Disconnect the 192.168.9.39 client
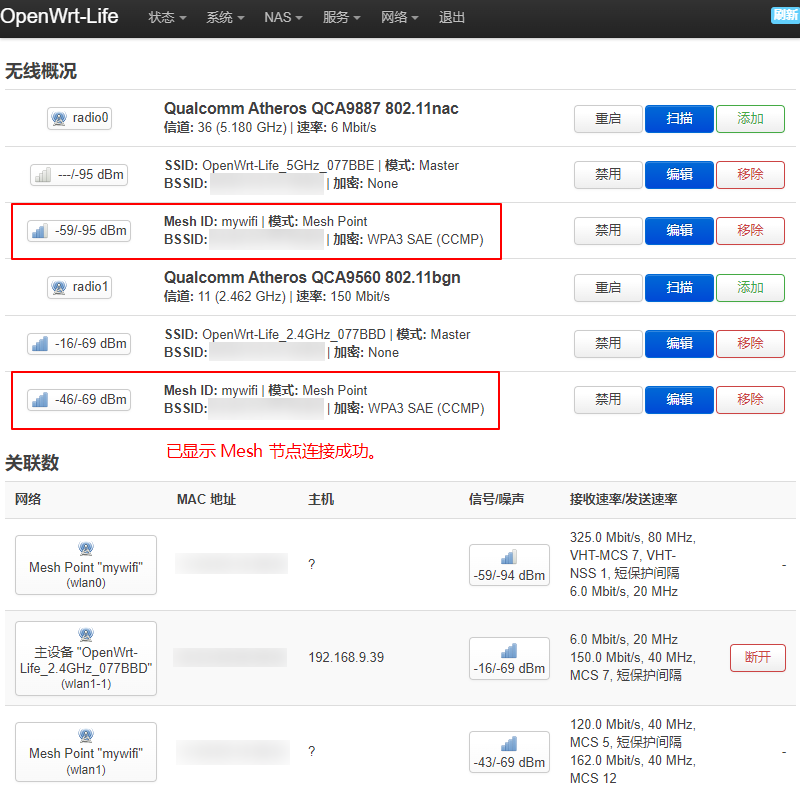The image size is (800, 810). point(757,658)
